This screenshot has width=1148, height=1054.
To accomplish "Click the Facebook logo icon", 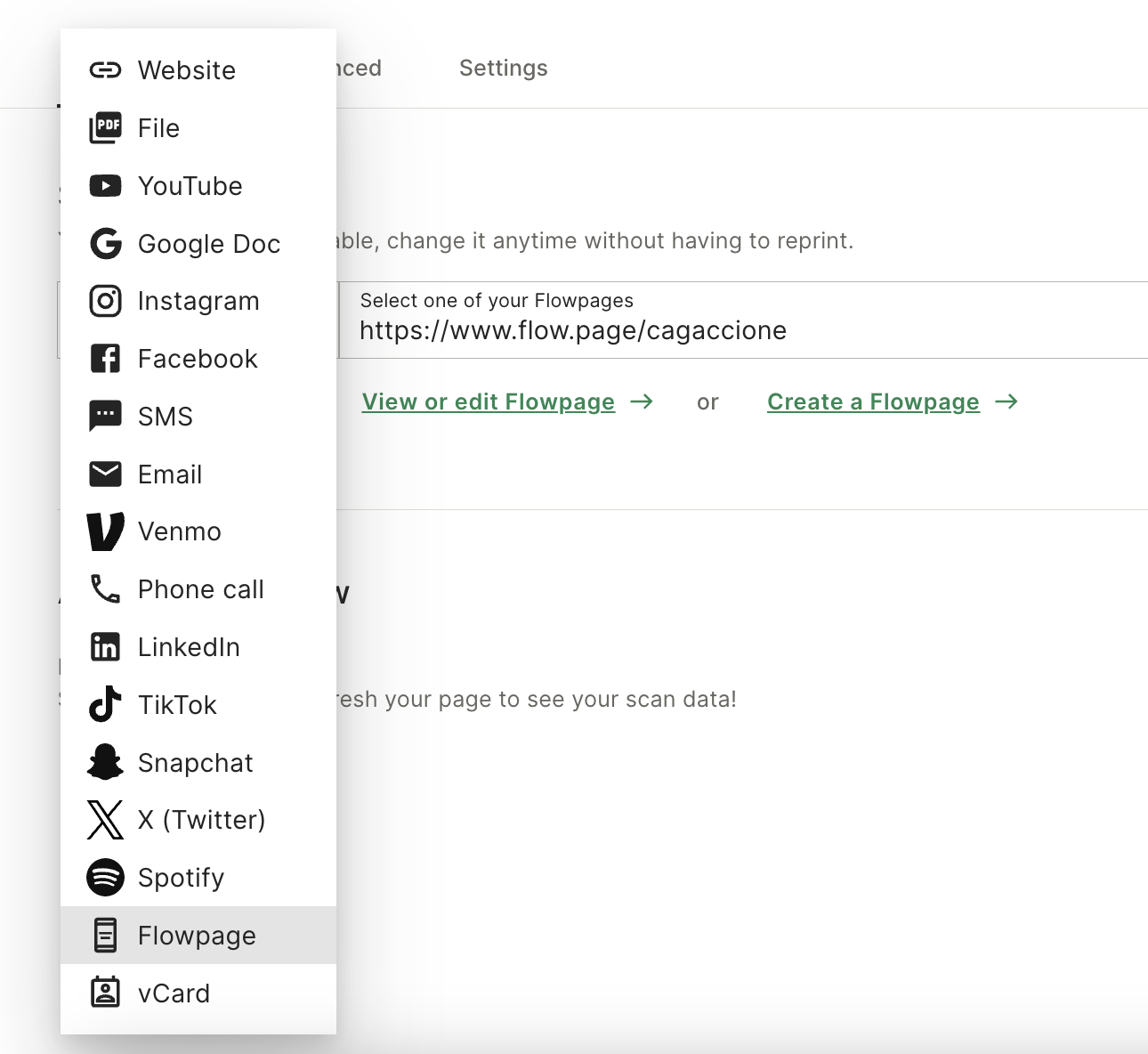I will click(105, 359).
